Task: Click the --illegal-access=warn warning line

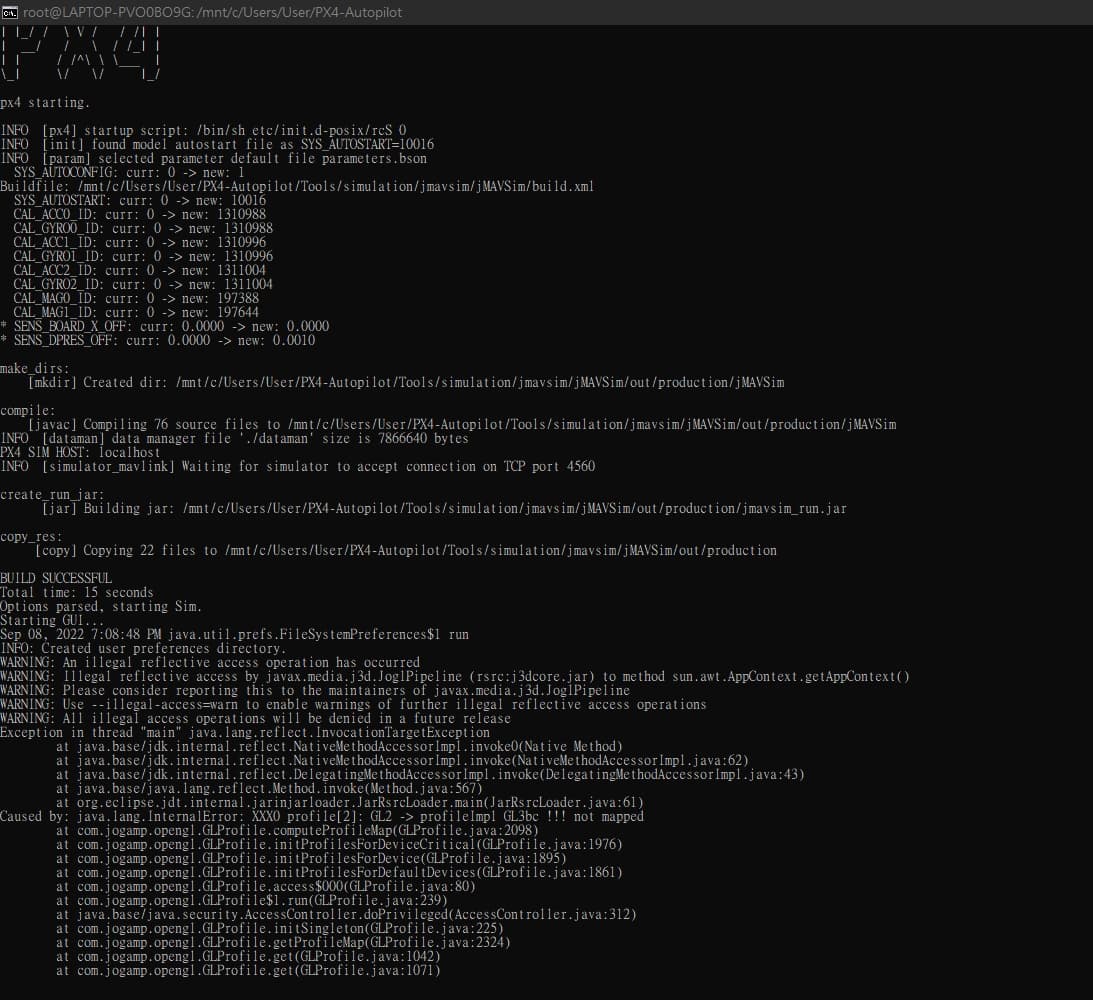Action: 353,705
